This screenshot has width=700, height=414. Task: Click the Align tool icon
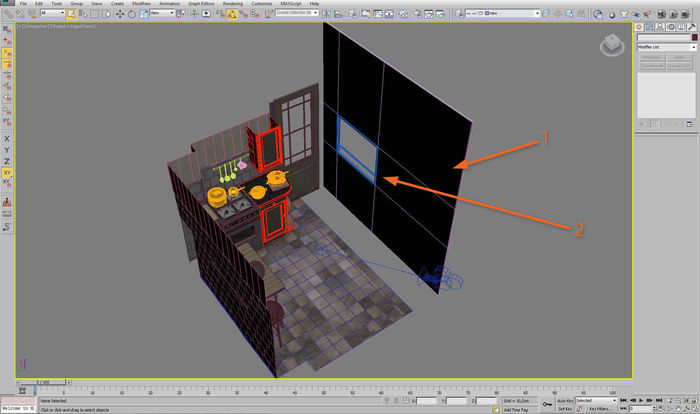(x=338, y=14)
